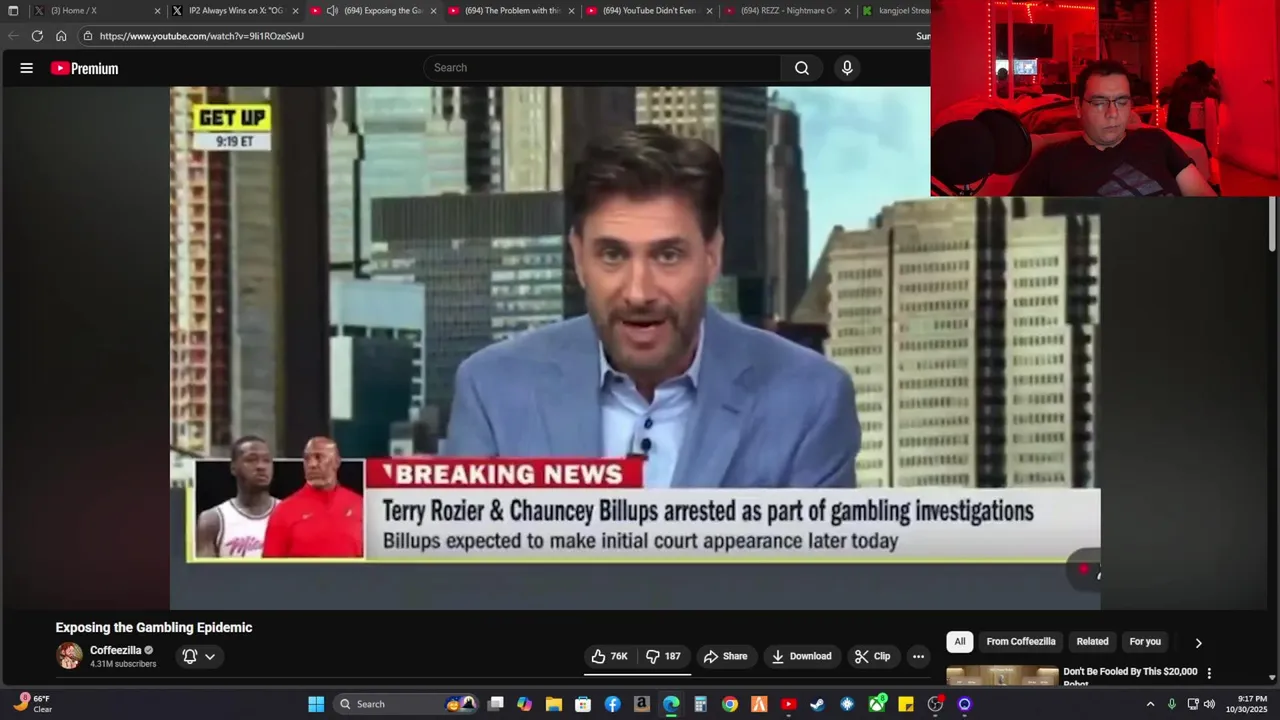This screenshot has width=1280, height=720.
Task: Close the '(3) Home / X' tab
Action: tap(157, 11)
